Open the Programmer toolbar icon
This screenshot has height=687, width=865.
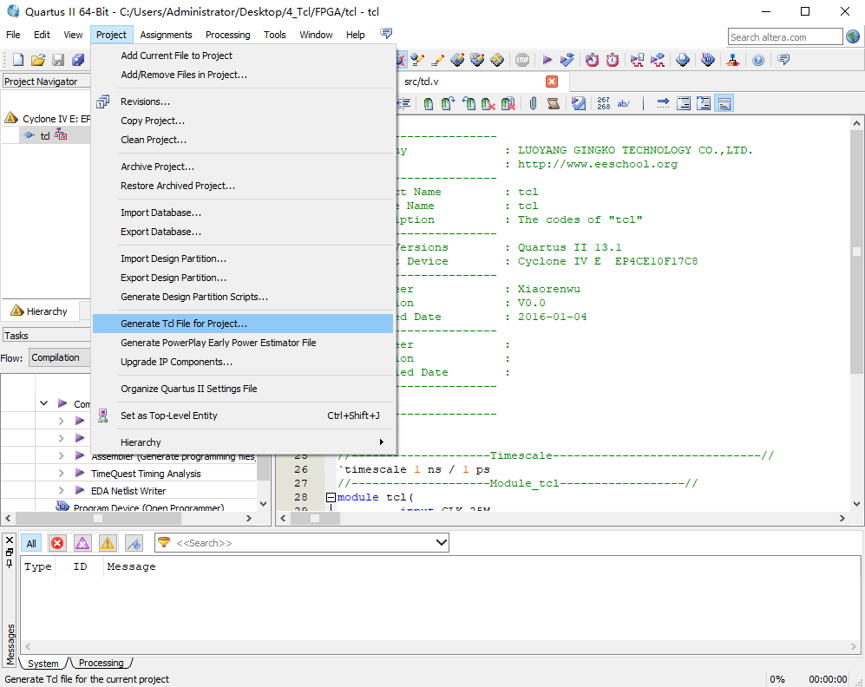(708, 60)
